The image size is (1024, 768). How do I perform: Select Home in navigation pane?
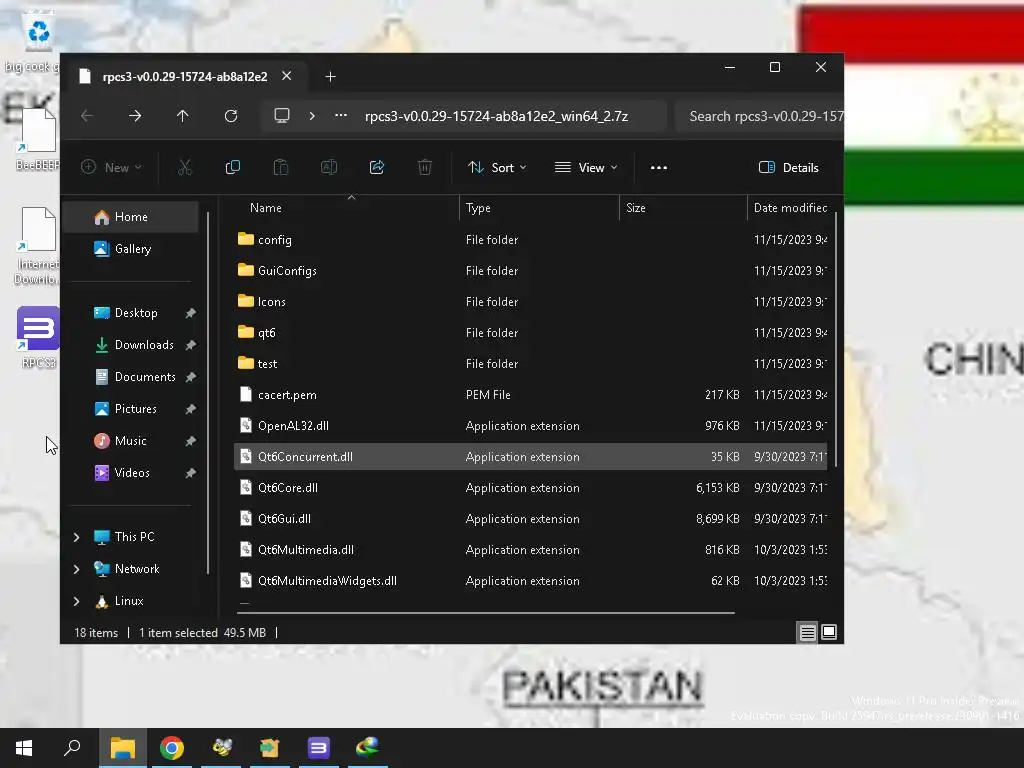(133, 217)
